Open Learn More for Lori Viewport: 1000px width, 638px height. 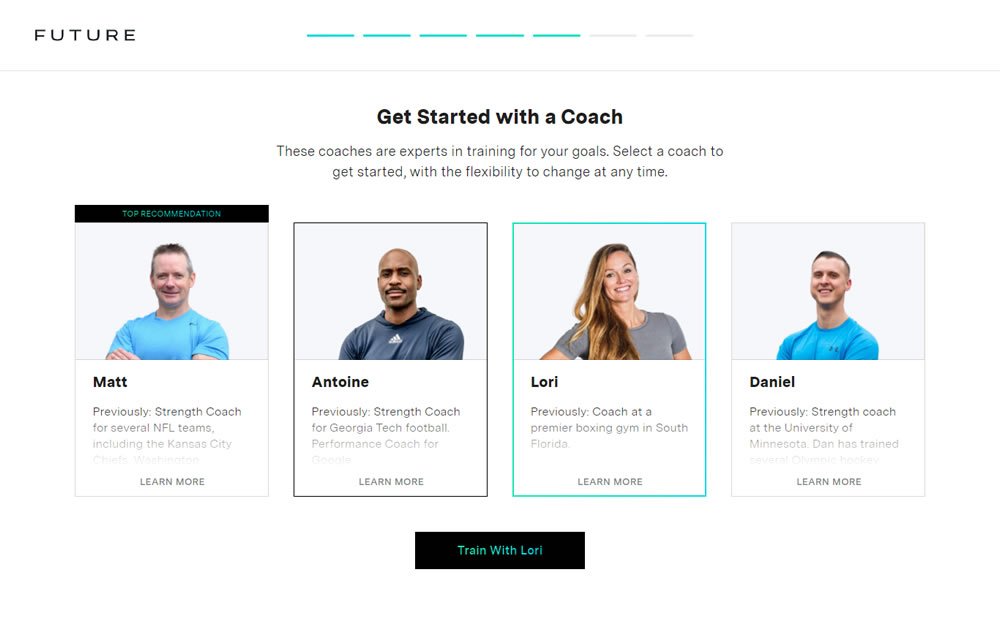[610, 482]
